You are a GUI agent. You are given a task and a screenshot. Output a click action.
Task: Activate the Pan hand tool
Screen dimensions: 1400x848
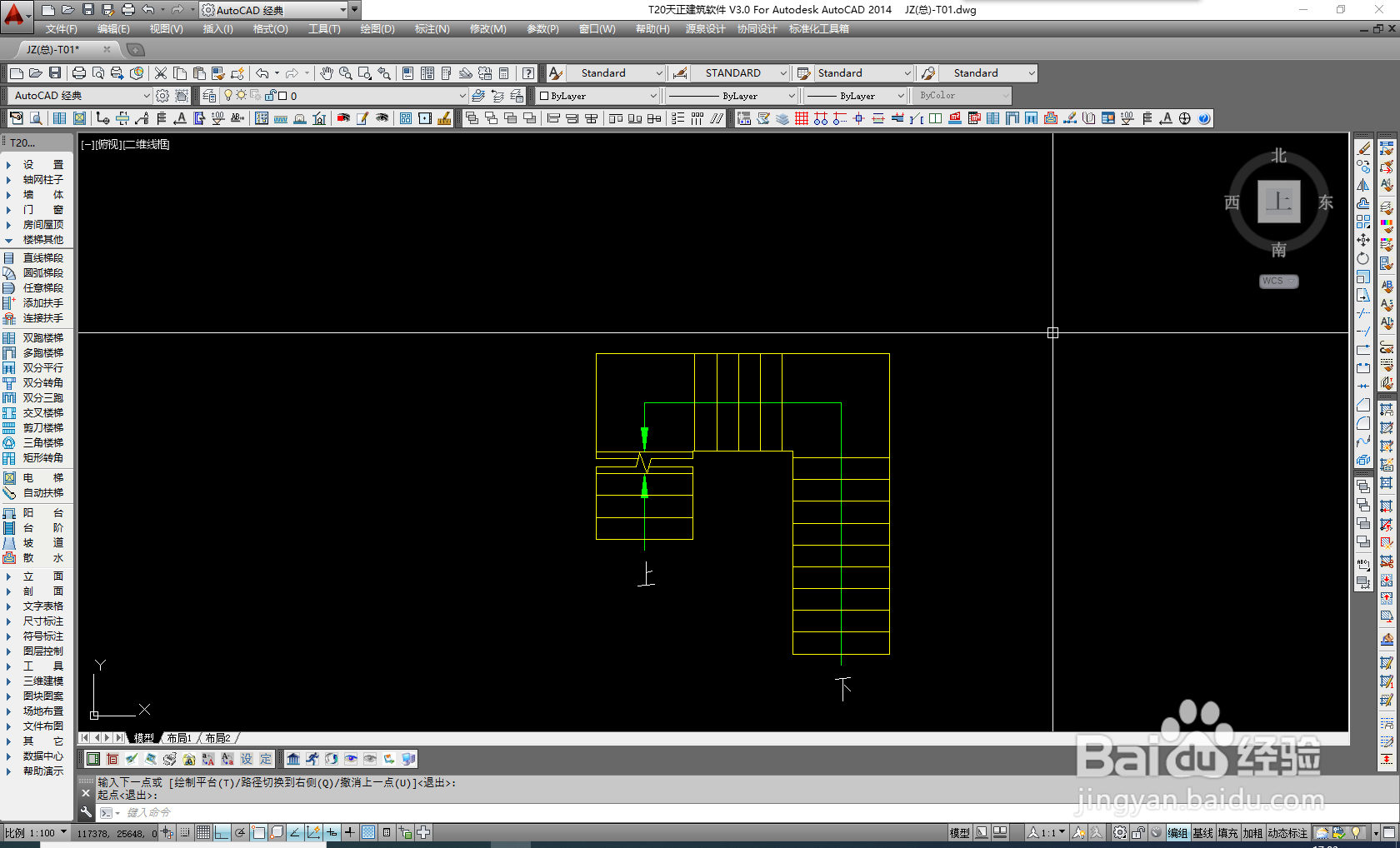[326, 73]
